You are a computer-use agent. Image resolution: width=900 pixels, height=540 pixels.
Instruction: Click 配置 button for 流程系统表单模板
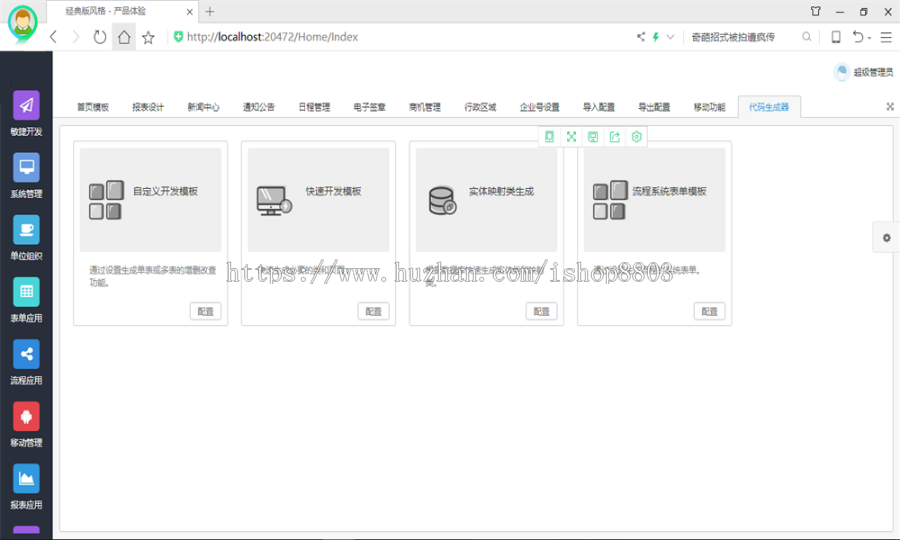709,311
